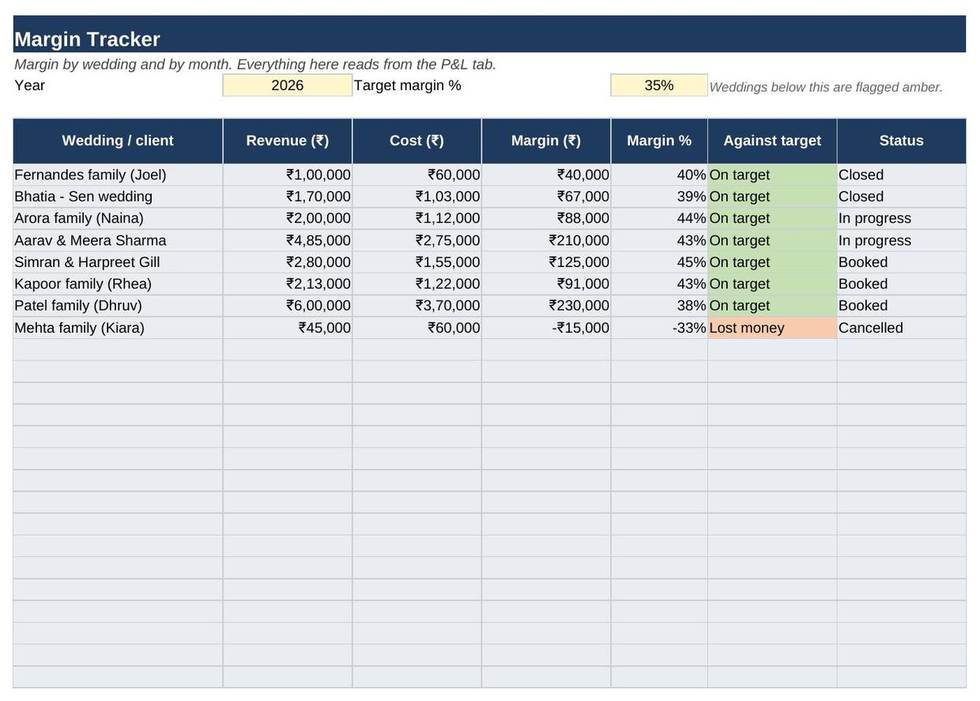The height and width of the screenshot is (701, 980).
Task: Select margin cell ₹67,000
Action: [x=546, y=197]
